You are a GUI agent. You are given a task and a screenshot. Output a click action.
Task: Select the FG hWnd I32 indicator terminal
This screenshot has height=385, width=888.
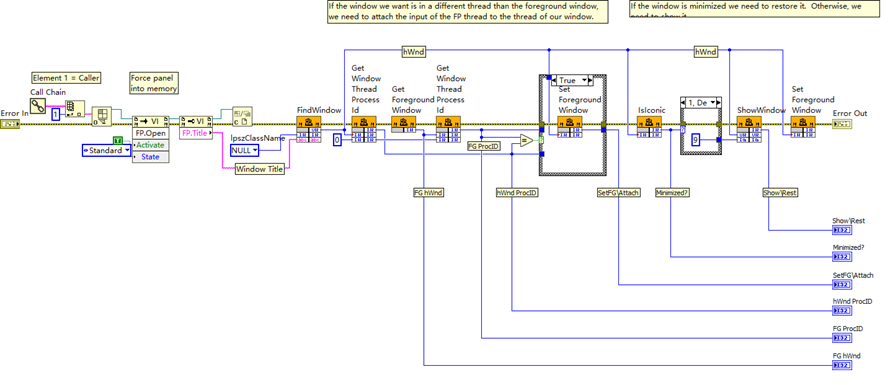tap(841, 365)
